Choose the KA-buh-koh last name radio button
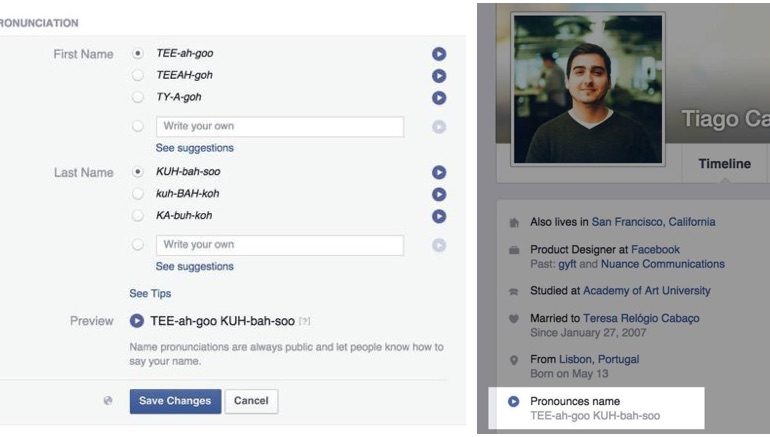This screenshot has width=770, height=437. pos(138,216)
